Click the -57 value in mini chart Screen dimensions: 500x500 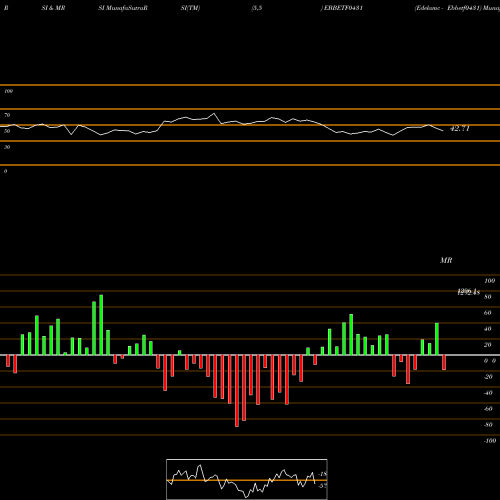(322, 486)
